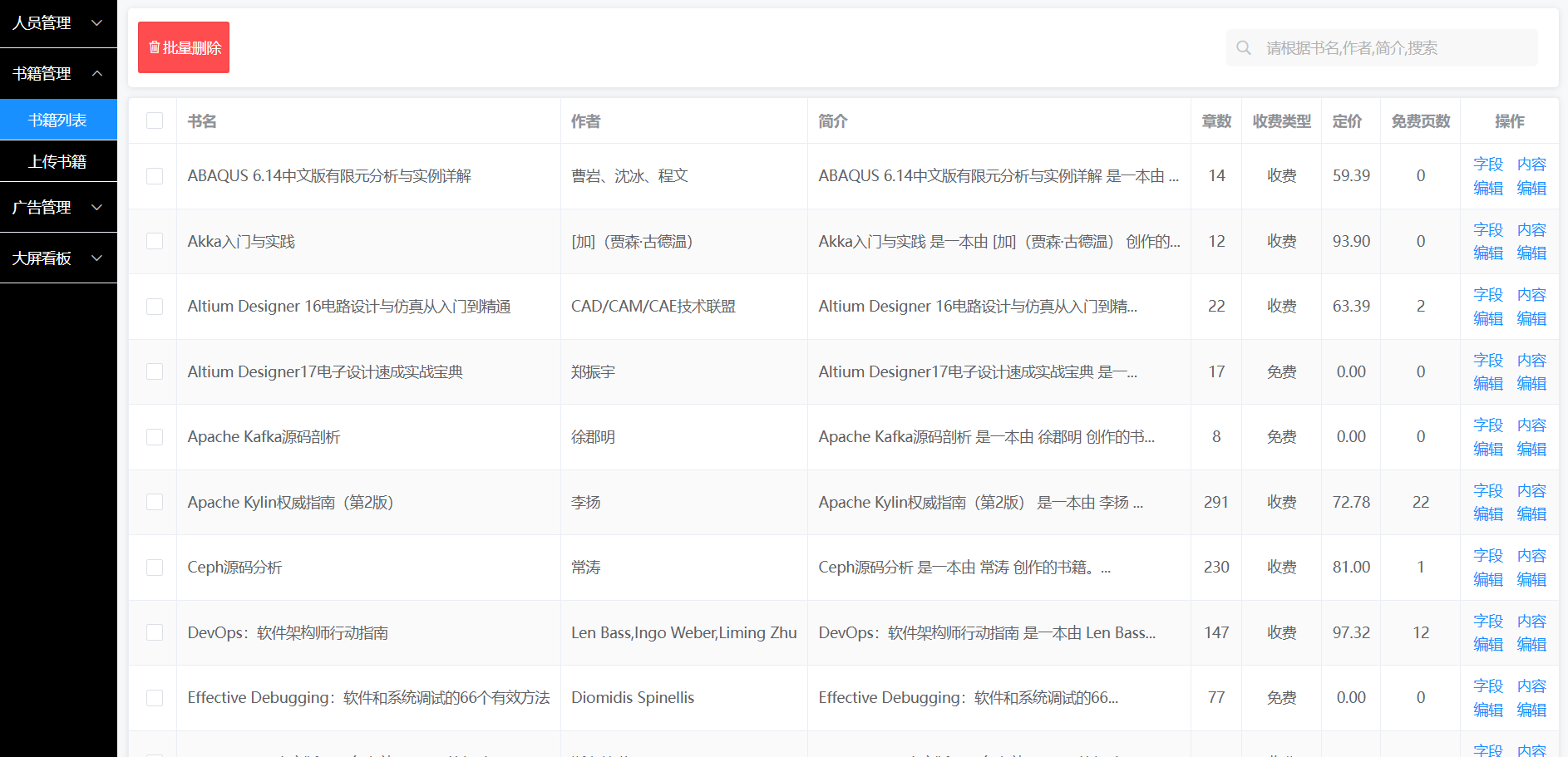The height and width of the screenshot is (757, 1568).
Task: Click the batch delete (批量删除) button
Action: coord(184,47)
